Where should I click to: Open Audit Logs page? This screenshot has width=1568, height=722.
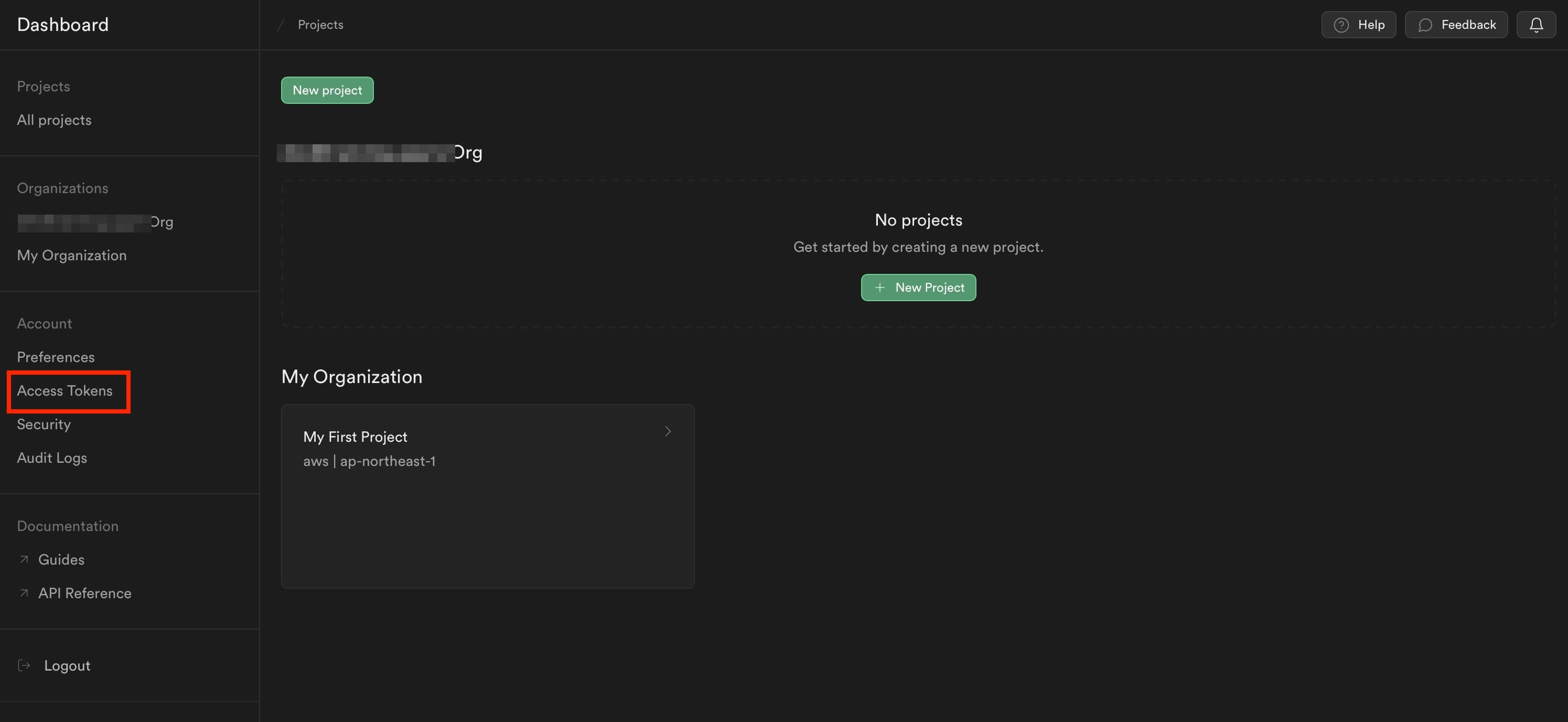(x=52, y=457)
